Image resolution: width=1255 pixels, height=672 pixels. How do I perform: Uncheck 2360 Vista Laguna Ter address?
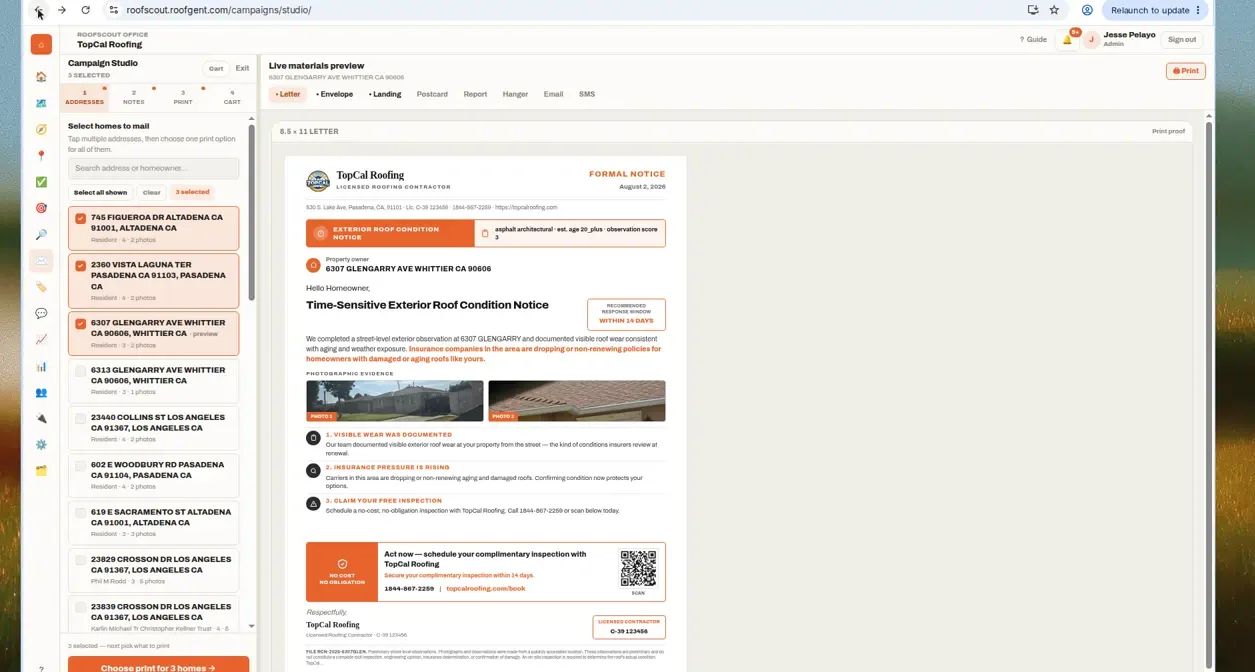81,265
